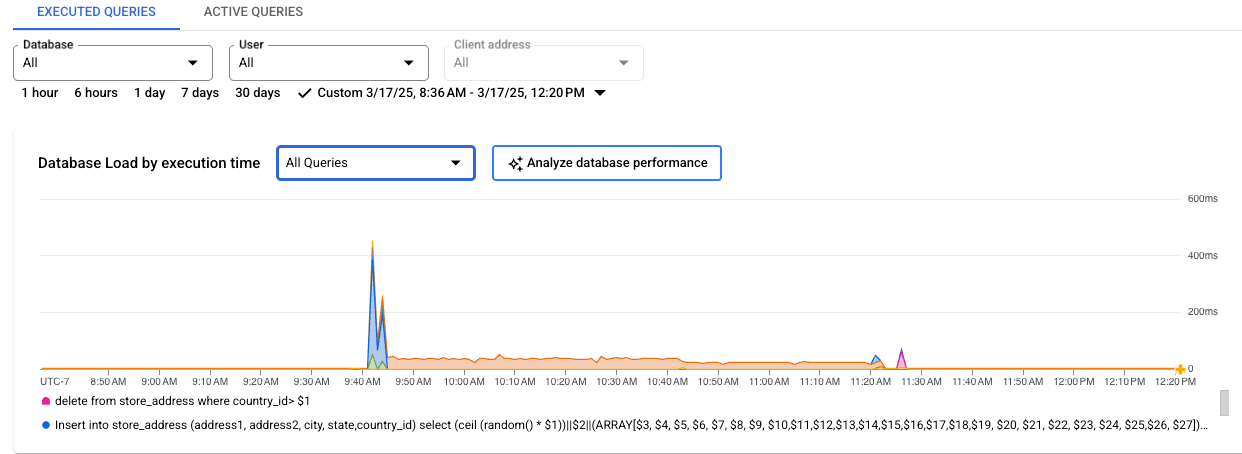Click the legend's vertical scrollbar
Screen dimensions: 1242x454
pos(1223,402)
